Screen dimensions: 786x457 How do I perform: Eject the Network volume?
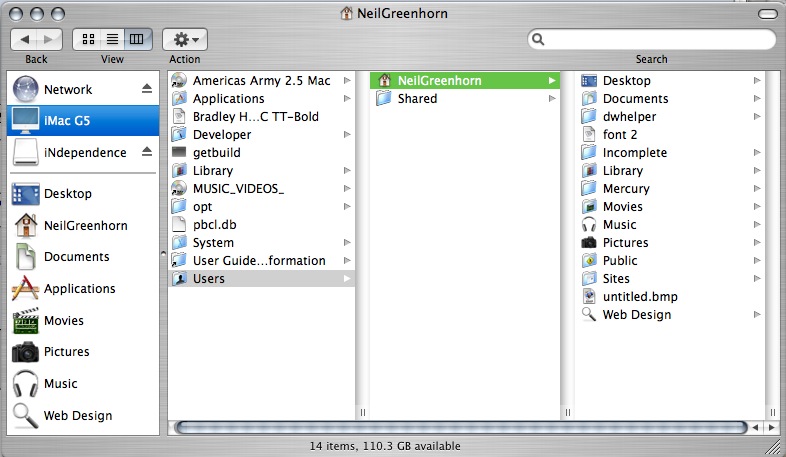pyautogui.click(x=146, y=89)
